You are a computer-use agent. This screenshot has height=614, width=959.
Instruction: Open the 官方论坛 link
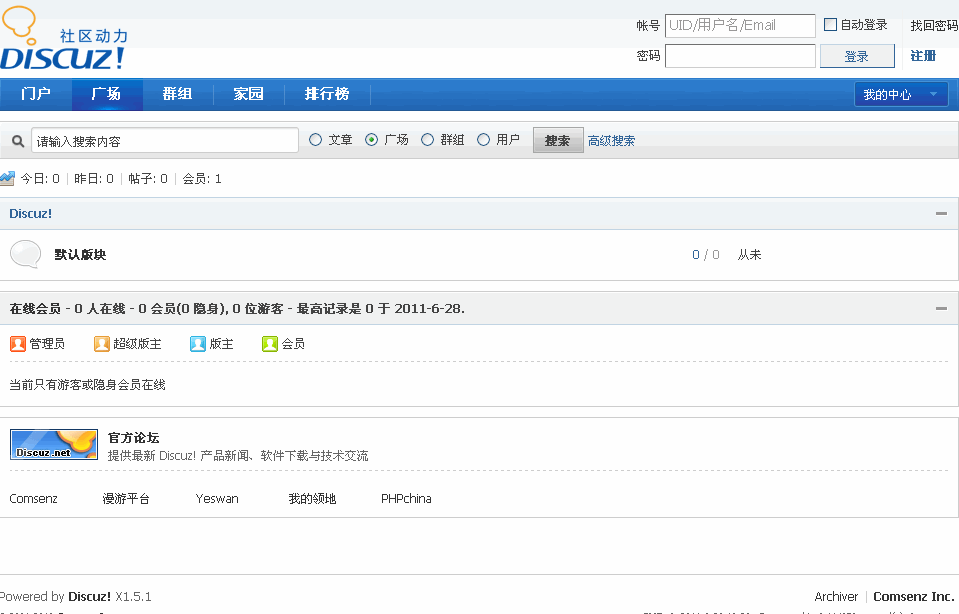click(133, 438)
